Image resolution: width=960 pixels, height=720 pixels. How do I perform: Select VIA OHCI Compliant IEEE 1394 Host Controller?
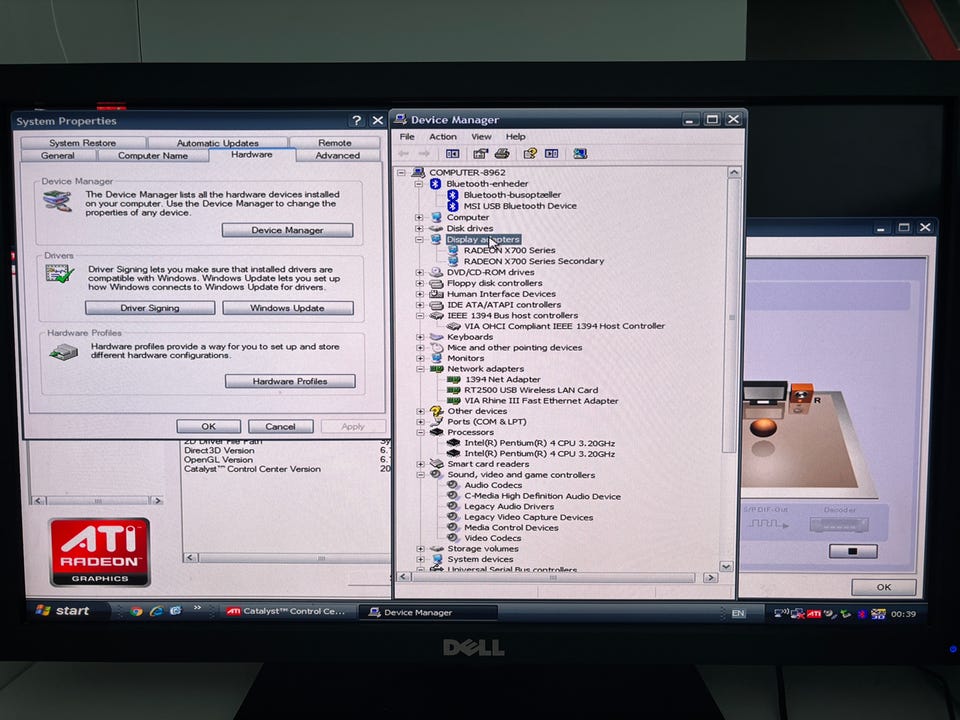pos(564,326)
